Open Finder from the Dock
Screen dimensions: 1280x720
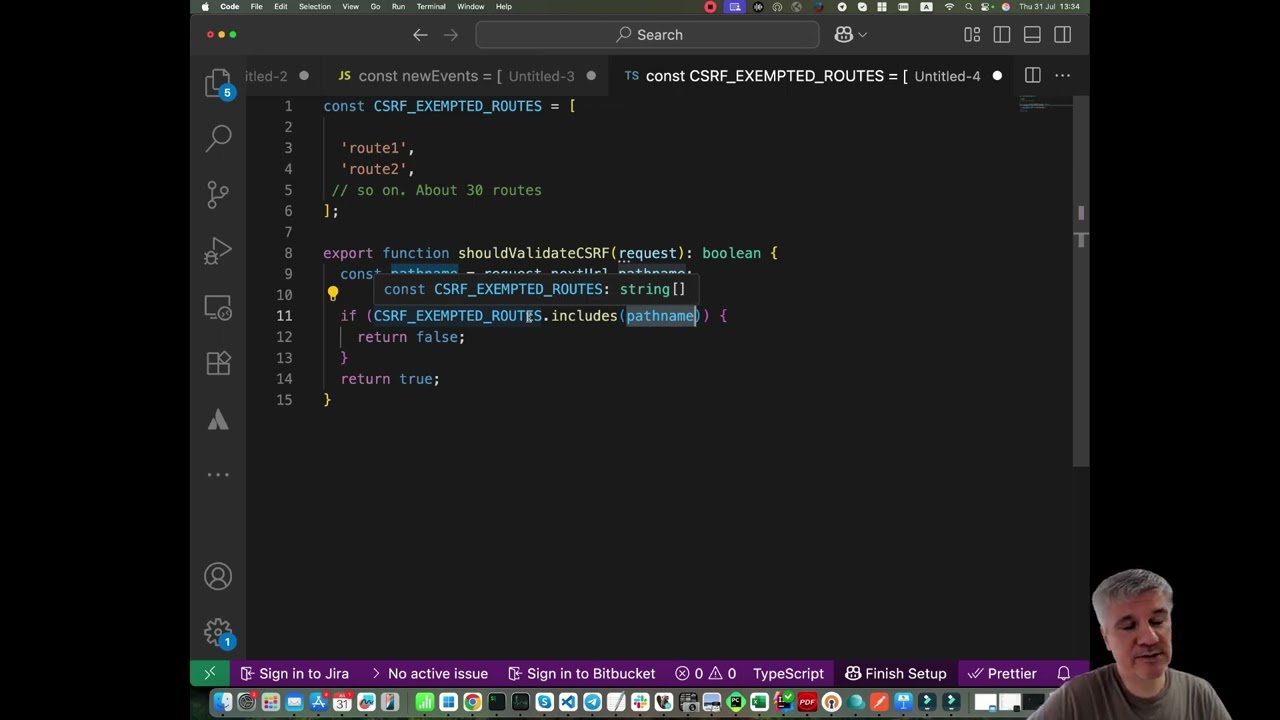click(x=223, y=702)
